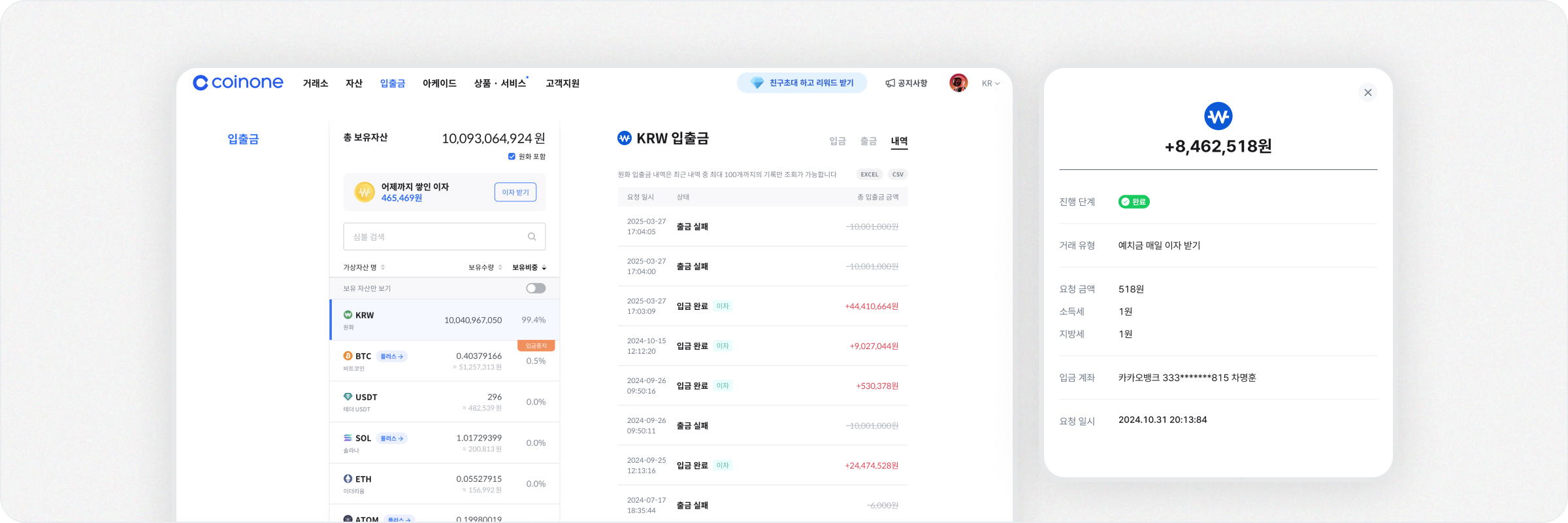Click the KRW won icon in asset list
The image size is (1568, 523).
pyautogui.click(x=348, y=314)
